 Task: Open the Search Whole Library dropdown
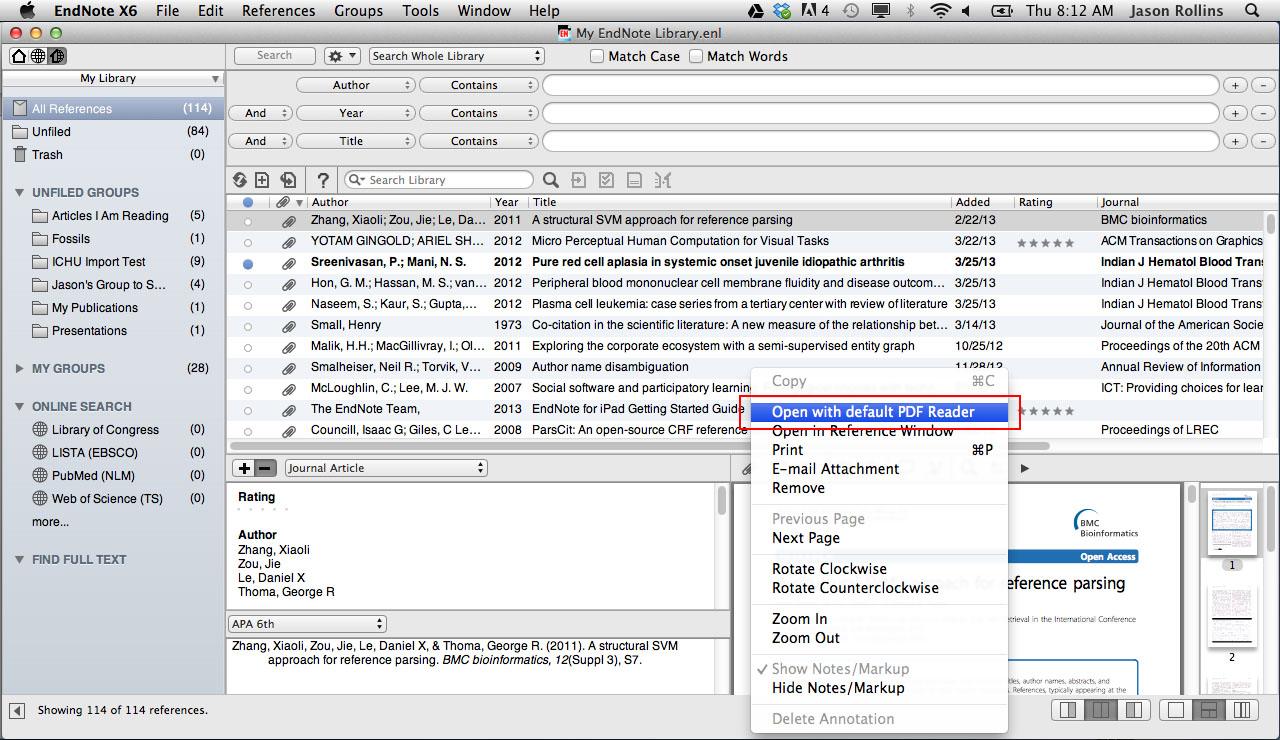457,56
